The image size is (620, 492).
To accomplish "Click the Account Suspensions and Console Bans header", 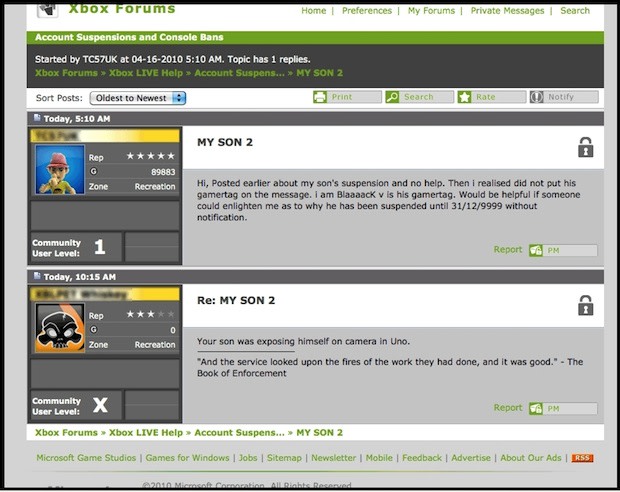I will [x=129, y=37].
